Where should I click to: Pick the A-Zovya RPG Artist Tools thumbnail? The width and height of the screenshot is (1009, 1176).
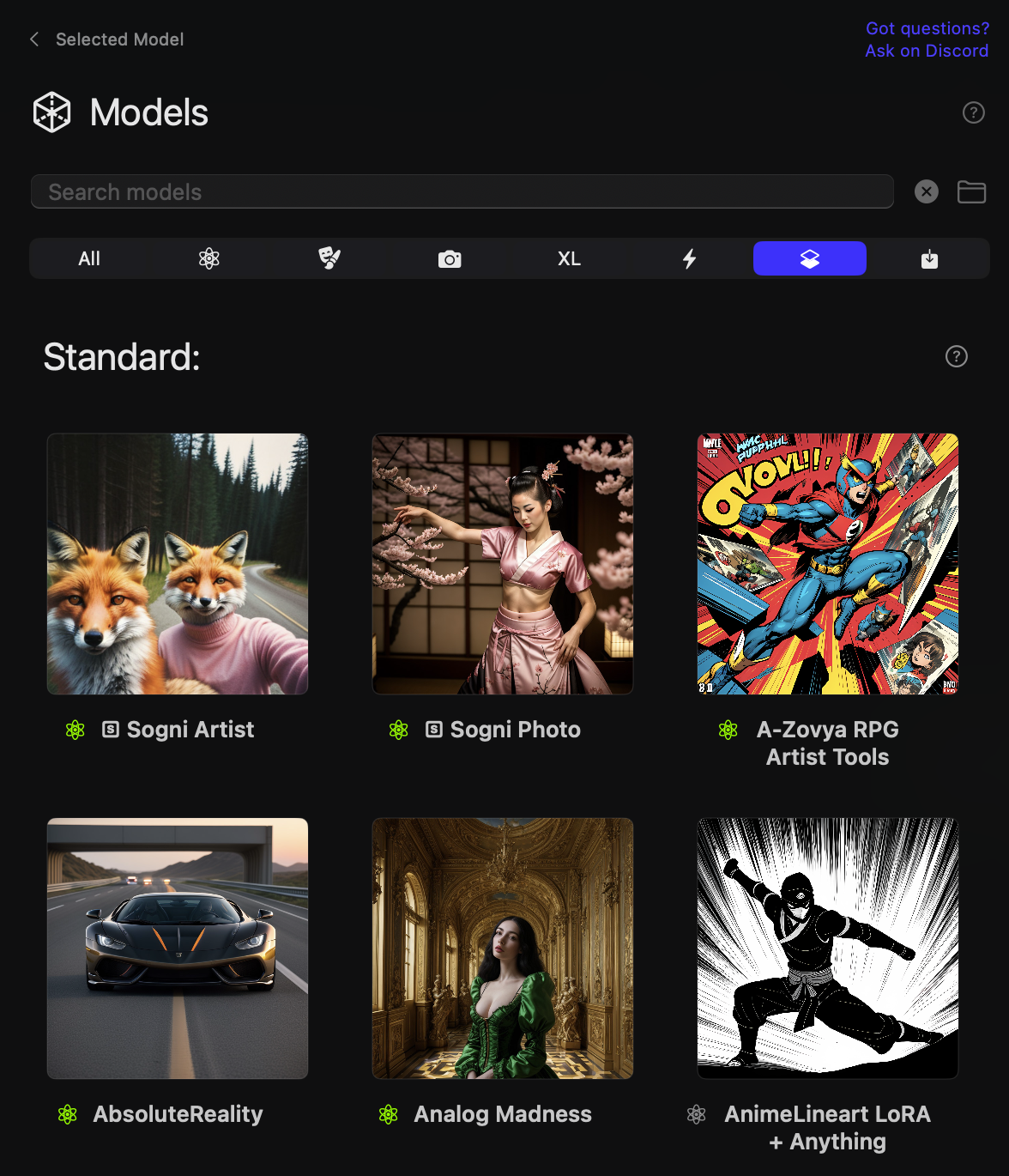827,564
